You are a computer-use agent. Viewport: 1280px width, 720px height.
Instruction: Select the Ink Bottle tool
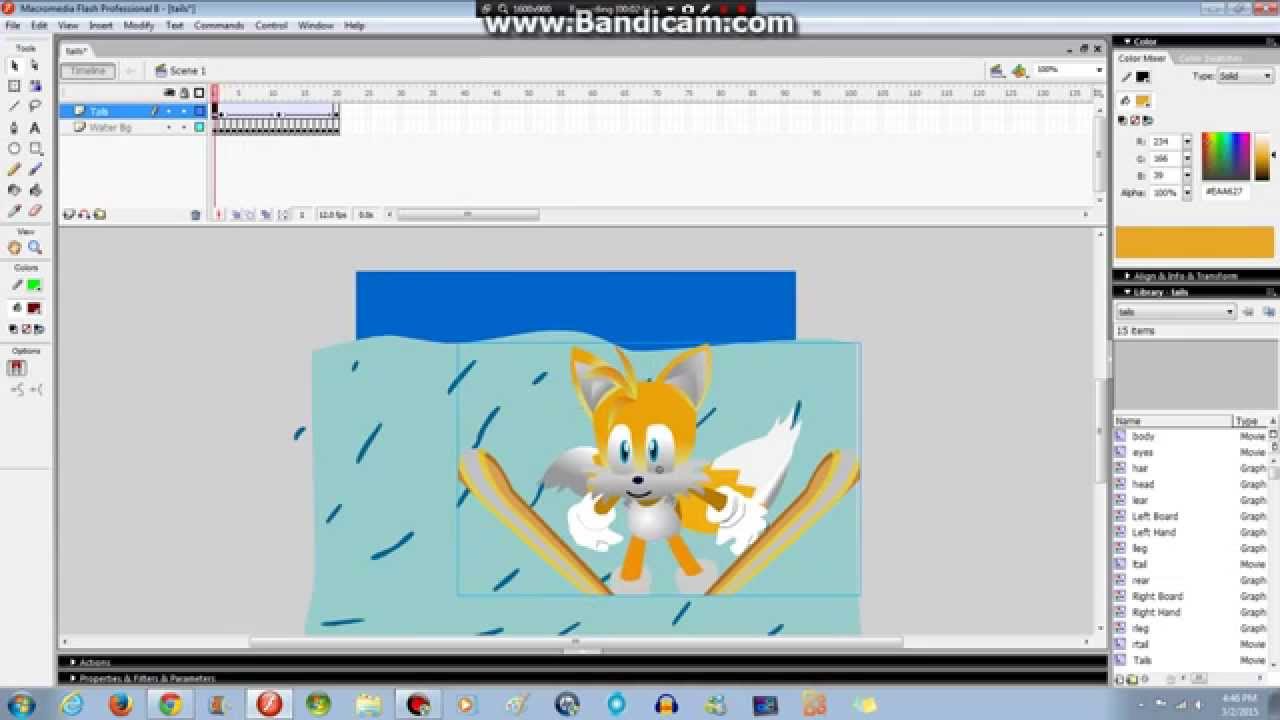pyautogui.click(x=15, y=190)
